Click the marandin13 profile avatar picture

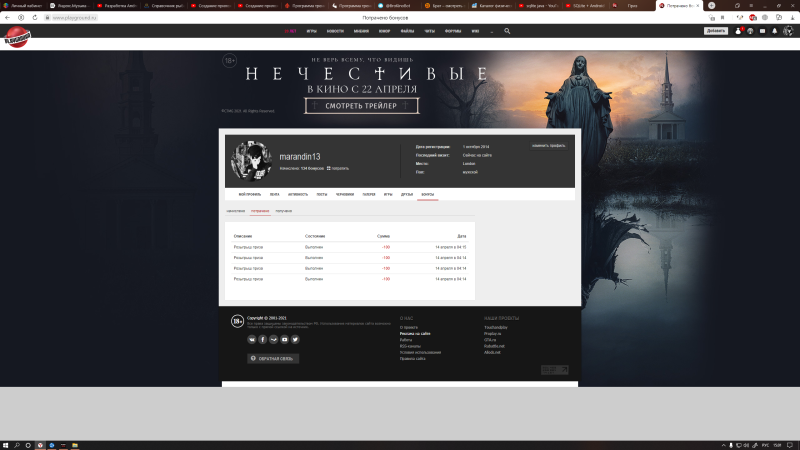[x=251, y=161]
